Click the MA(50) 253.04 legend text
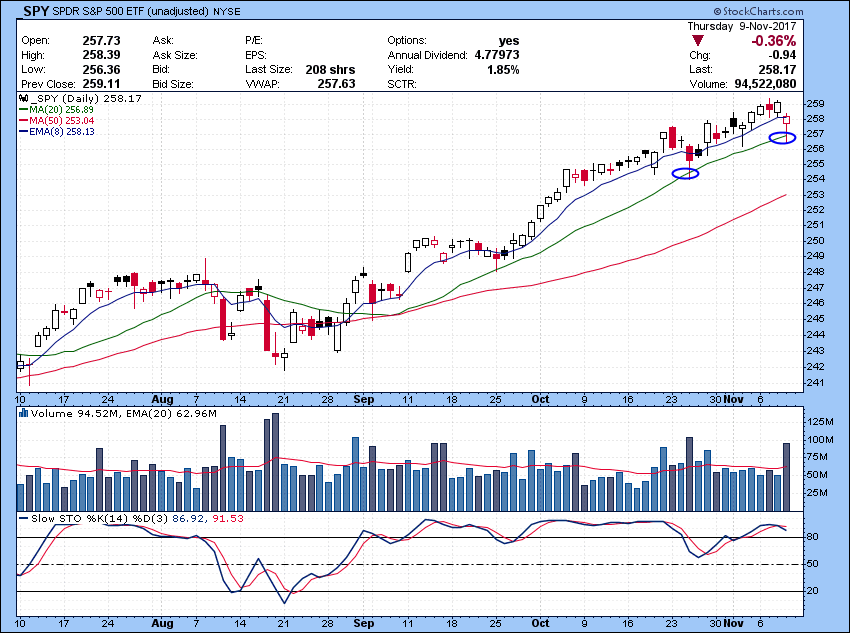 (x=61, y=120)
